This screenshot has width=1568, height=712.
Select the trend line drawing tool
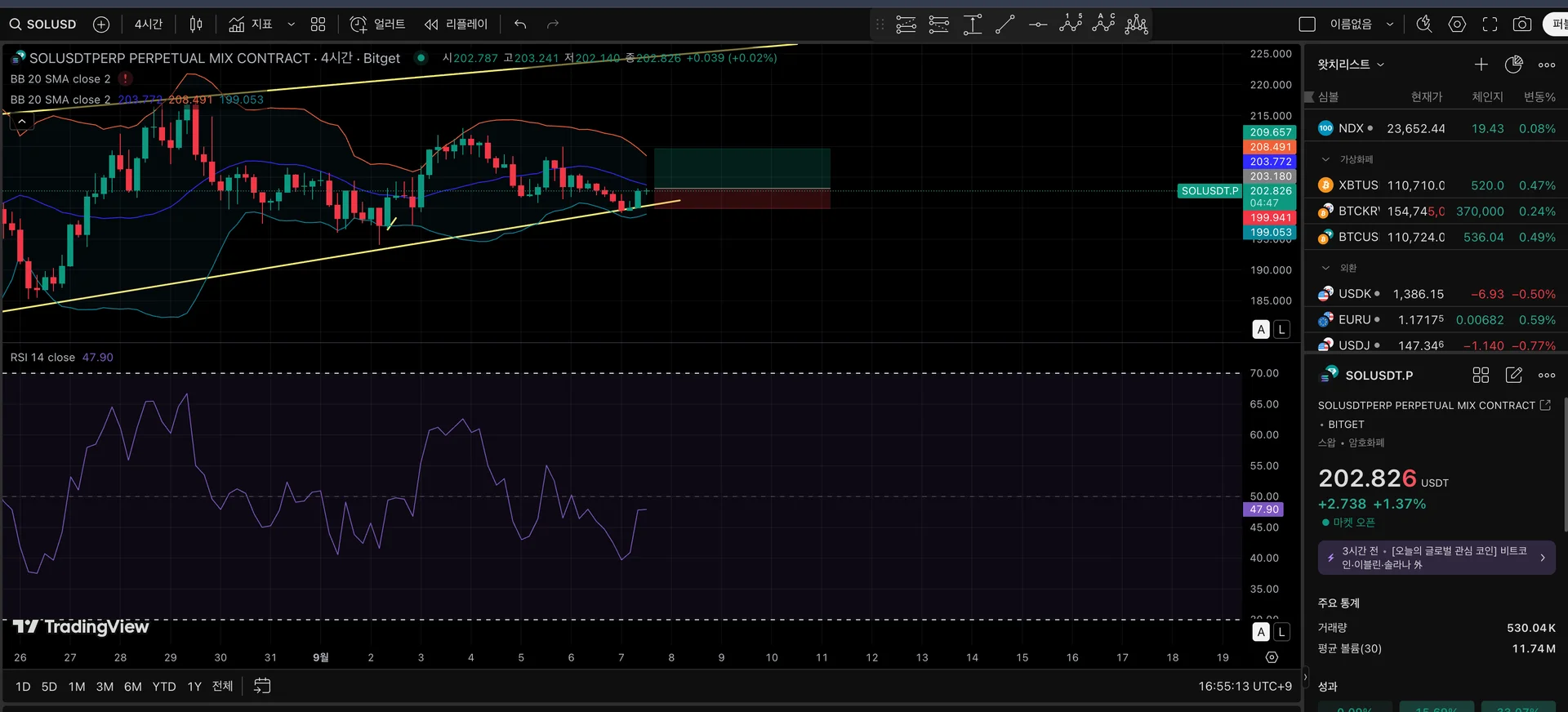click(x=1005, y=24)
